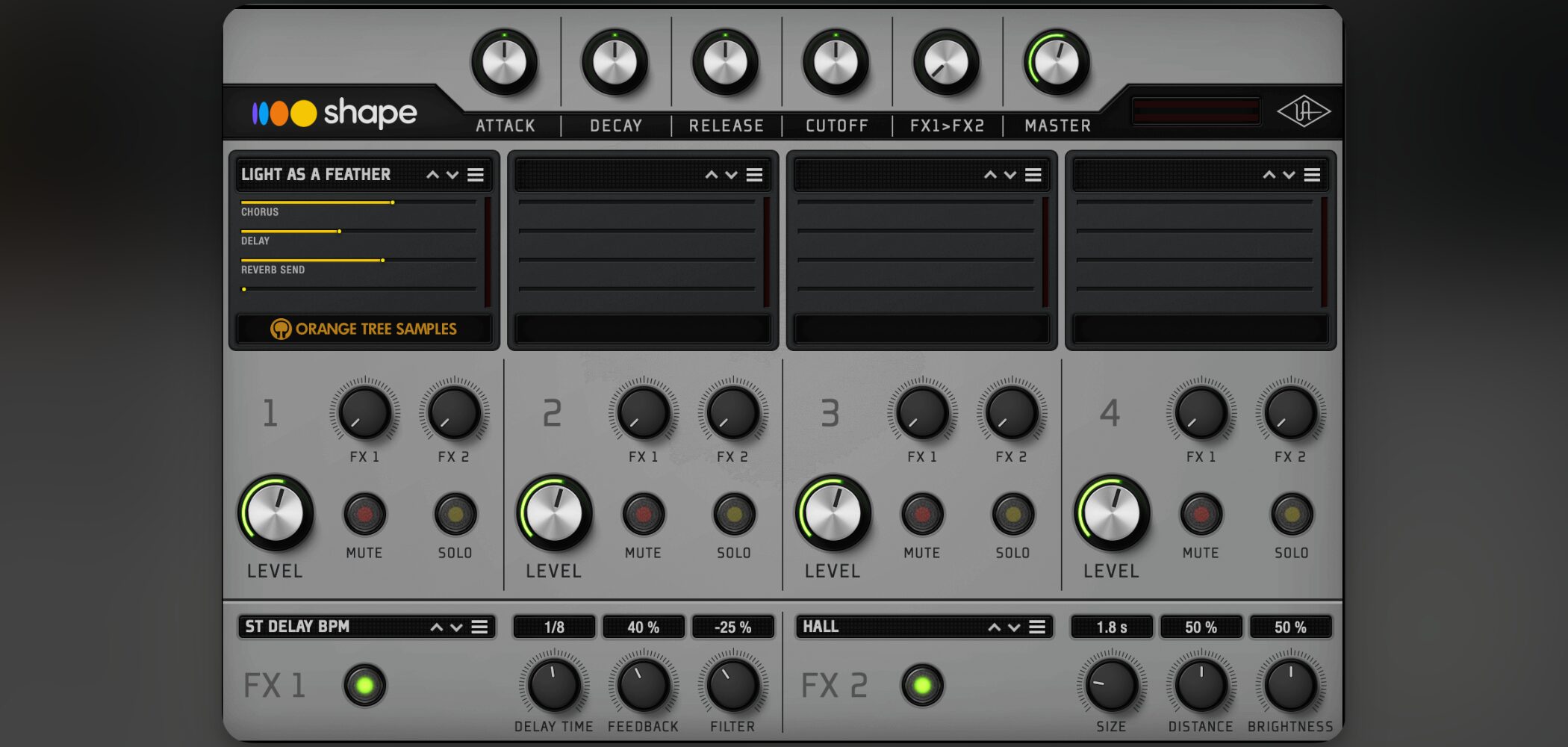Viewport: 1568px width, 747px height.
Task: Click the 1/8 delay time value field
Action: pyautogui.click(x=554, y=627)
